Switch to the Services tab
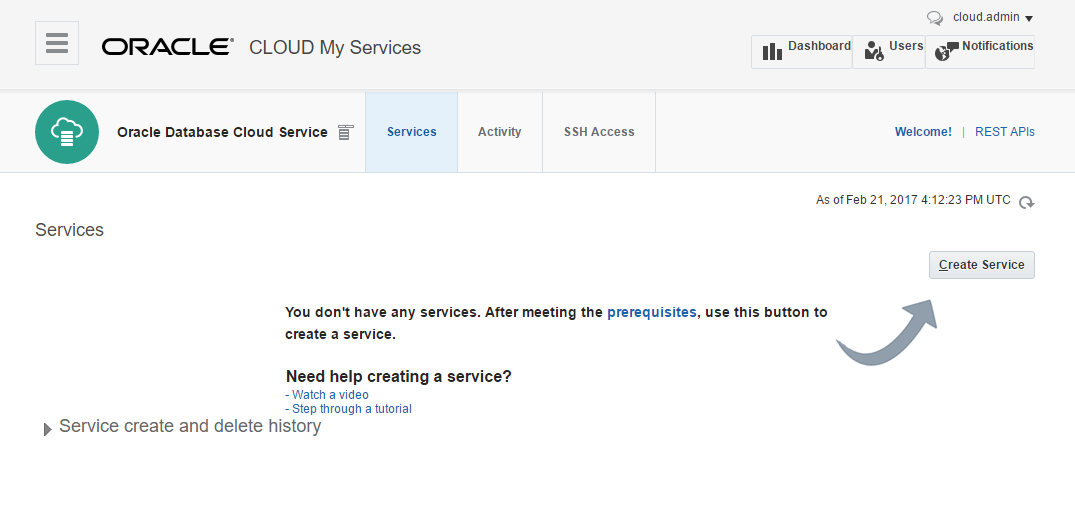The height and width of the screenshot is (521, 1075). click(x=411, y=132)
